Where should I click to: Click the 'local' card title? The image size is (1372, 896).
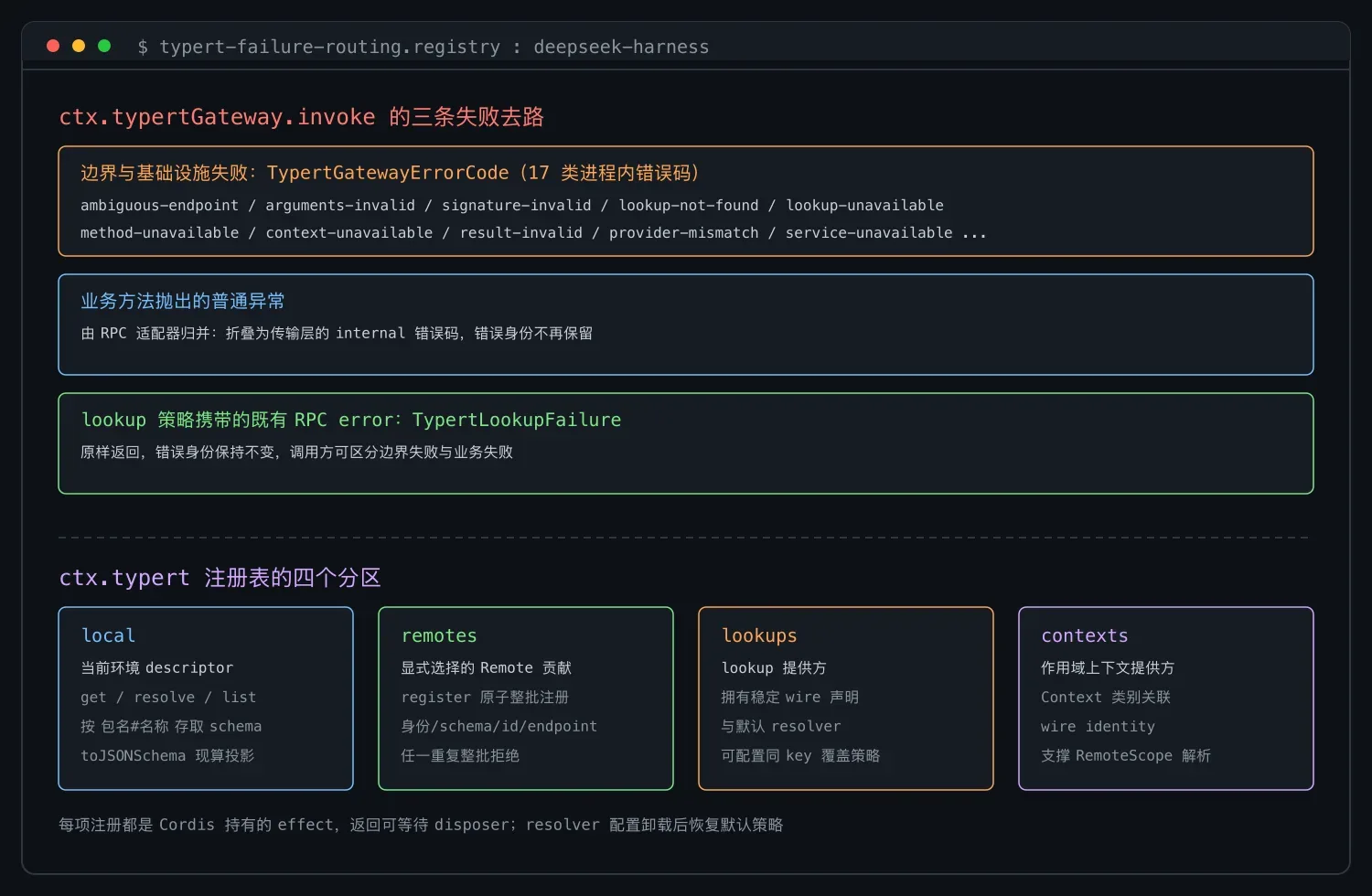[x=108, y=635]
